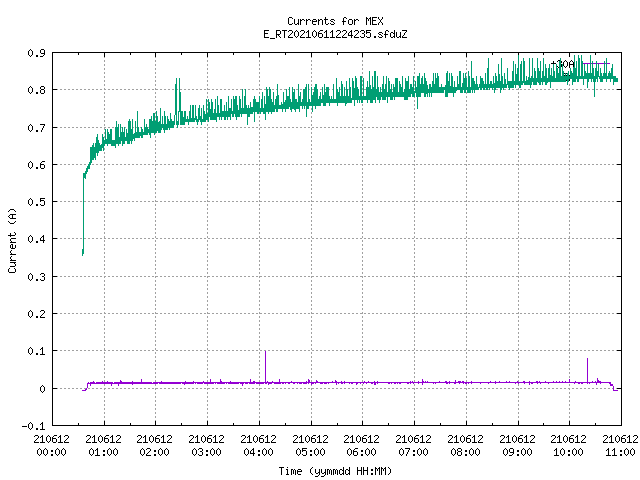Click the 210612 03:00 x-axis tick label

coord(207,446)
